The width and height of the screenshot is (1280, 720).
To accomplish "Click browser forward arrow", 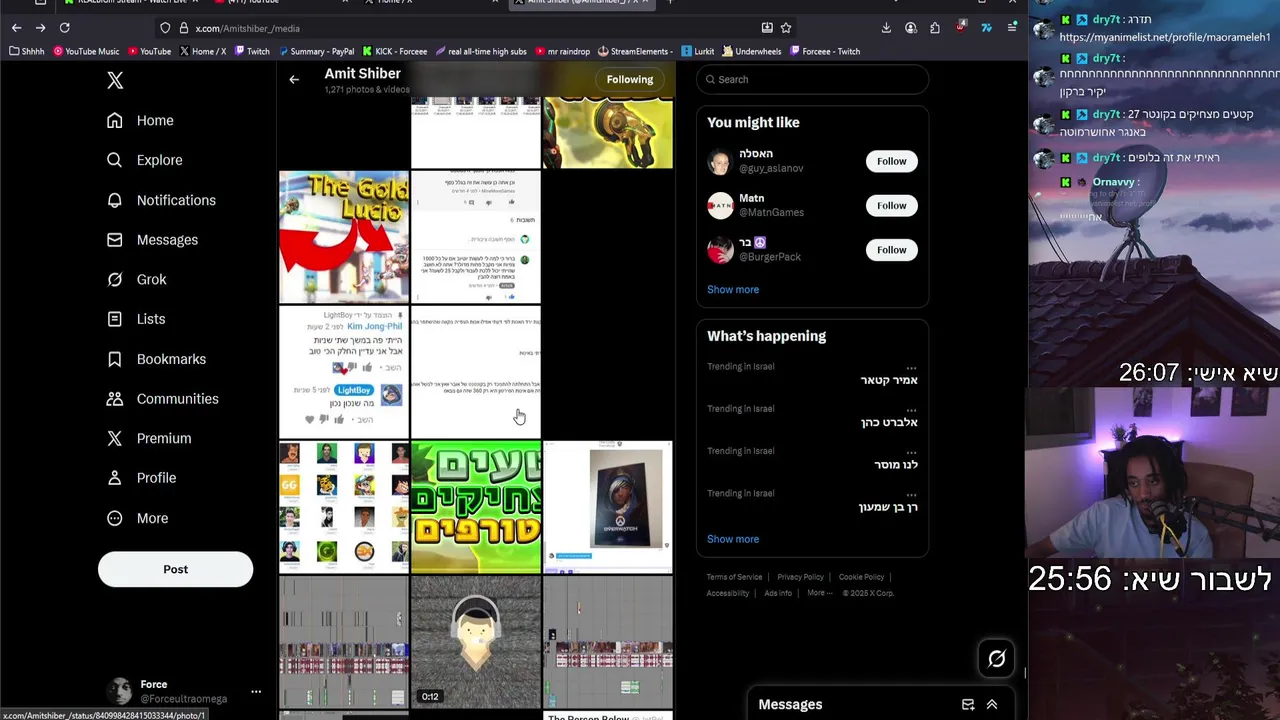I will click(x=40, y=28).
